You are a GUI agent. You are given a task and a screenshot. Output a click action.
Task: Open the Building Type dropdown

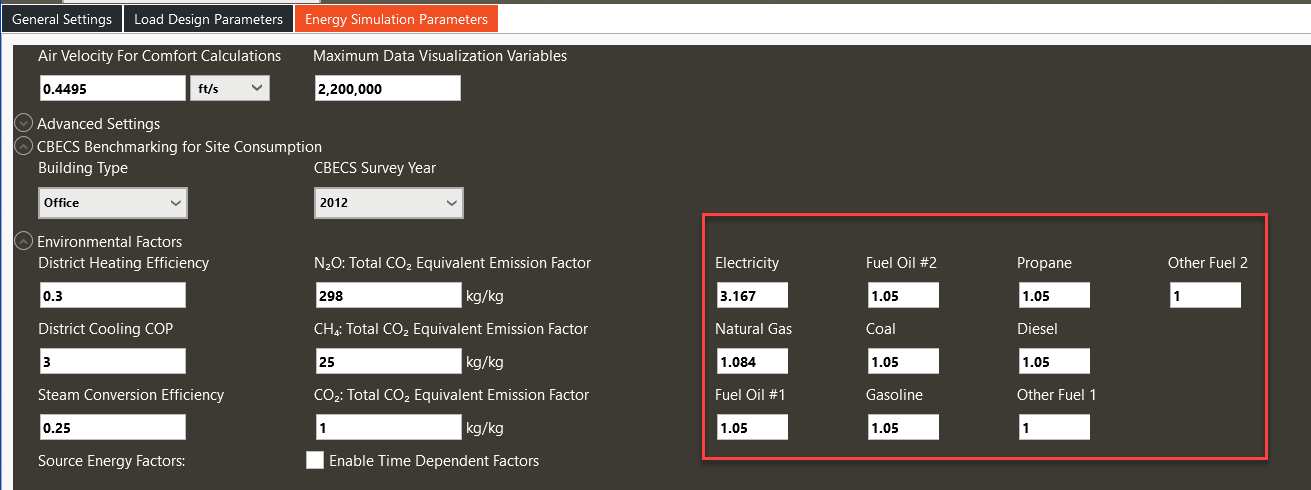[113, 203]
